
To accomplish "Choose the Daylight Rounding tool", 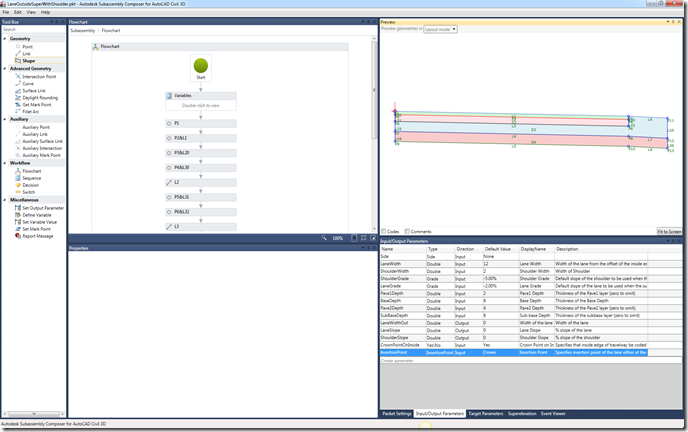I will click(39, 97).
